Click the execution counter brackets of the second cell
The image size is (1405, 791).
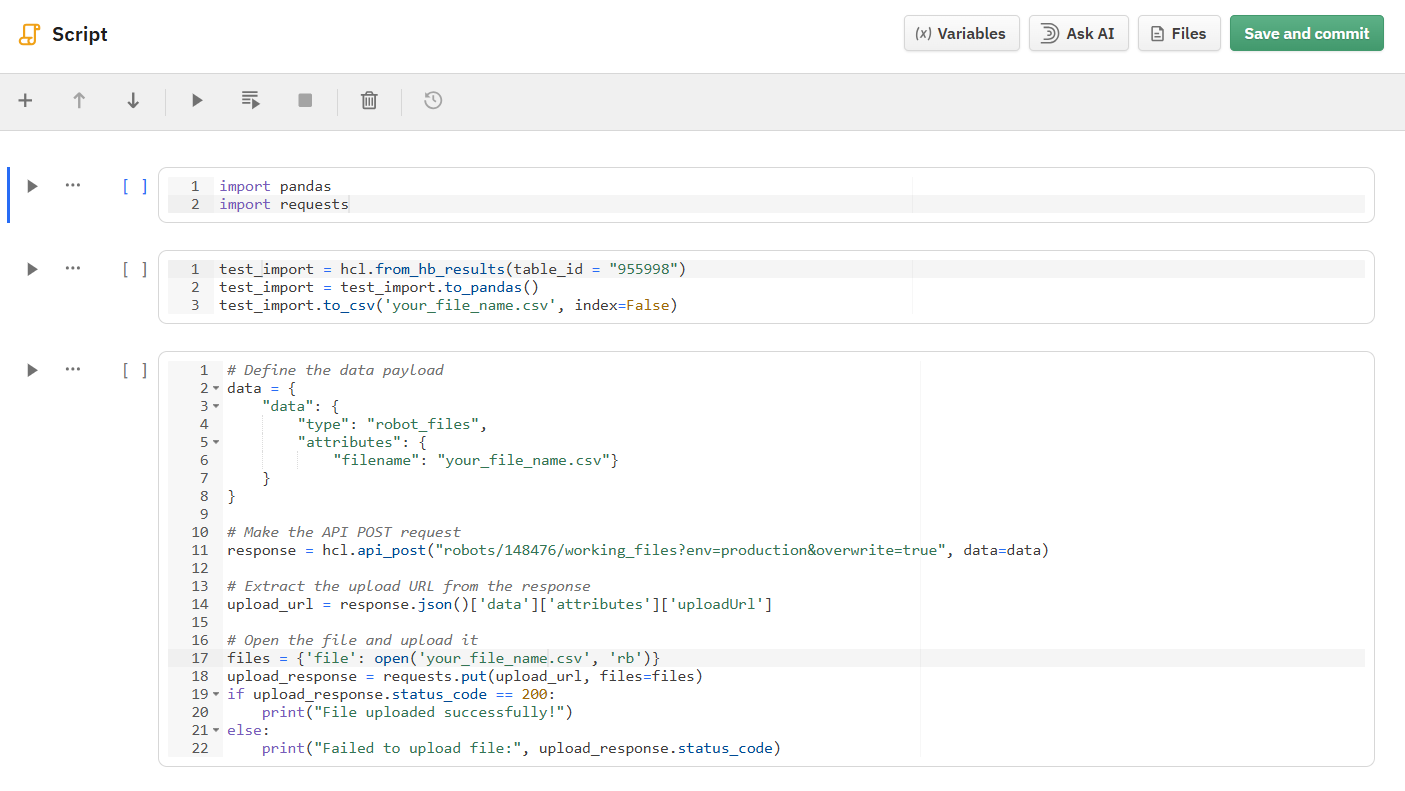[135, 268]
